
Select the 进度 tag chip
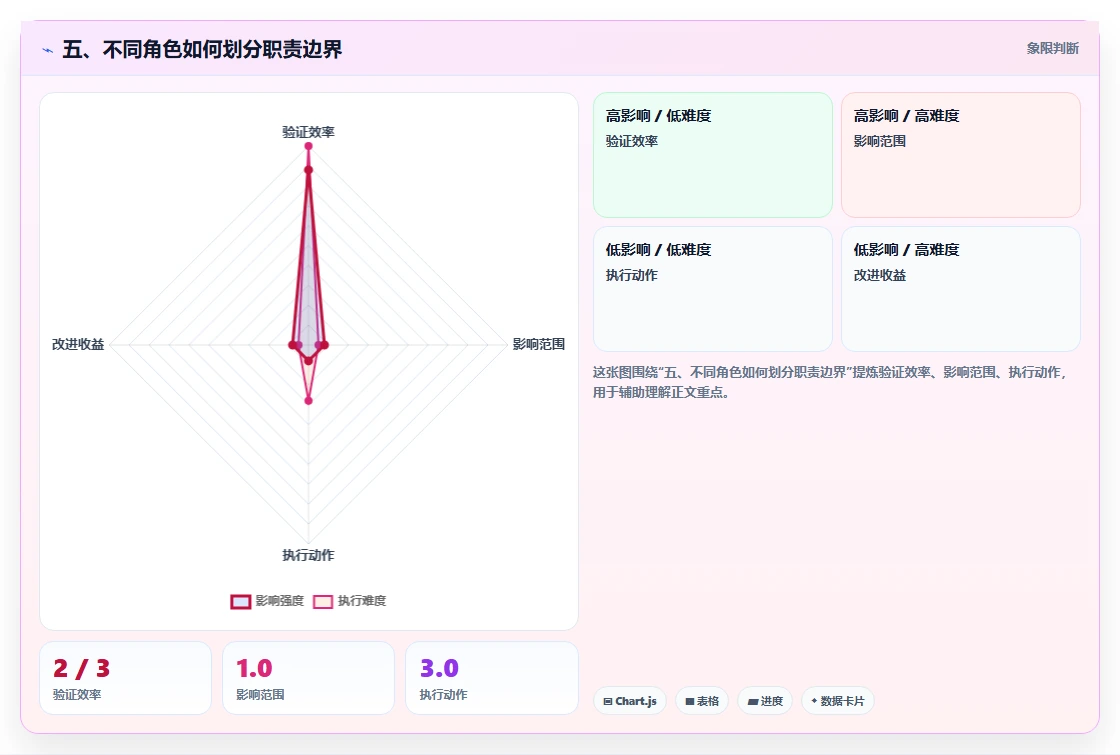pyautogui.click(x=765, y=701)
